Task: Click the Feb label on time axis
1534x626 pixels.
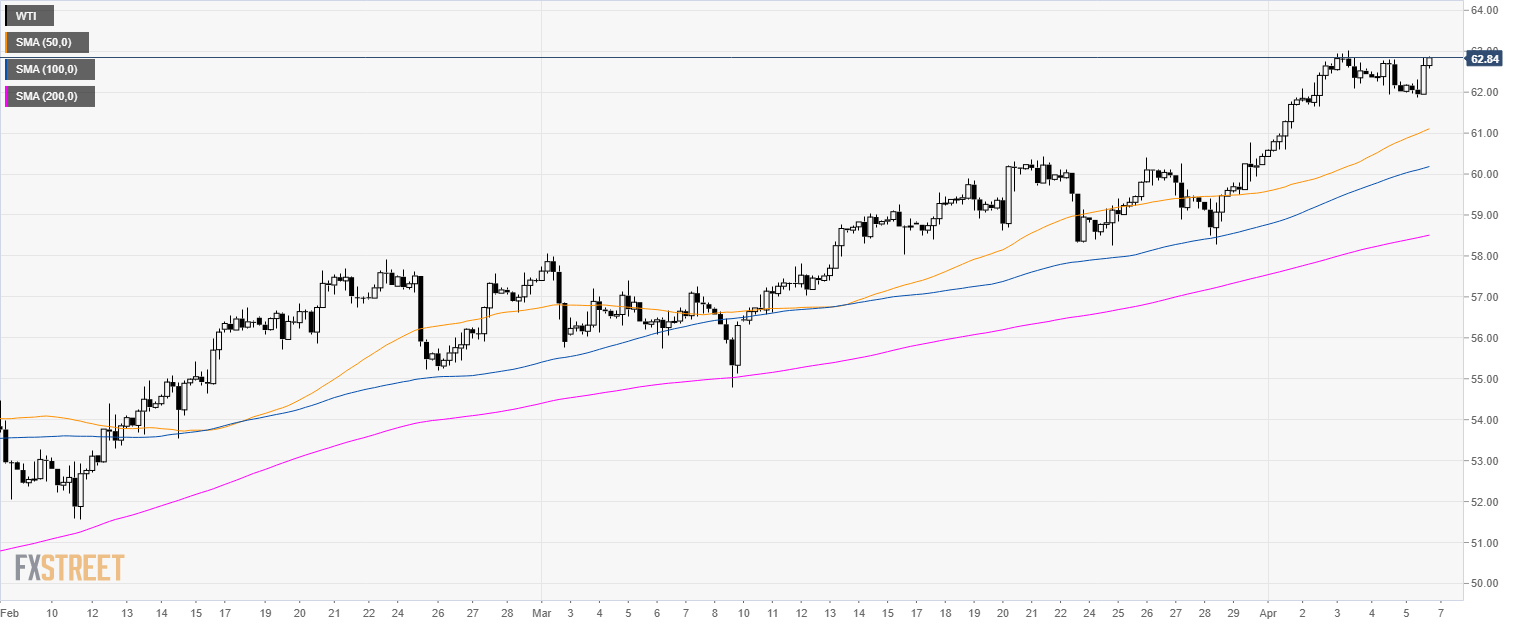Action: point(10,612)
